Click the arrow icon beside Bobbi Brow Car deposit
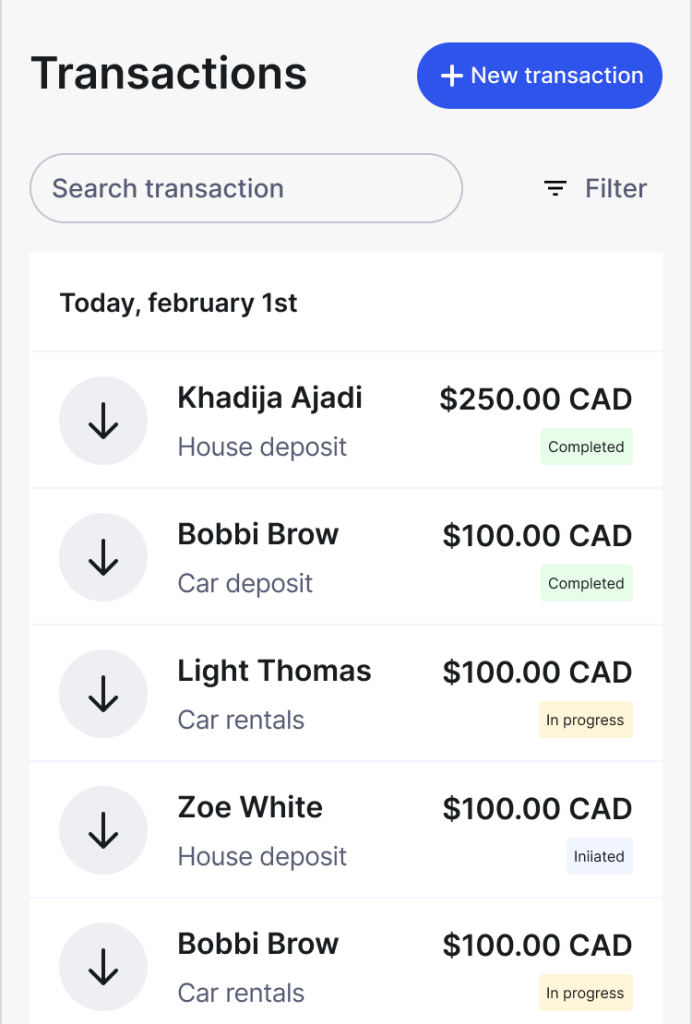This screenshot has height=1024, width=692. tap(103, 557)
